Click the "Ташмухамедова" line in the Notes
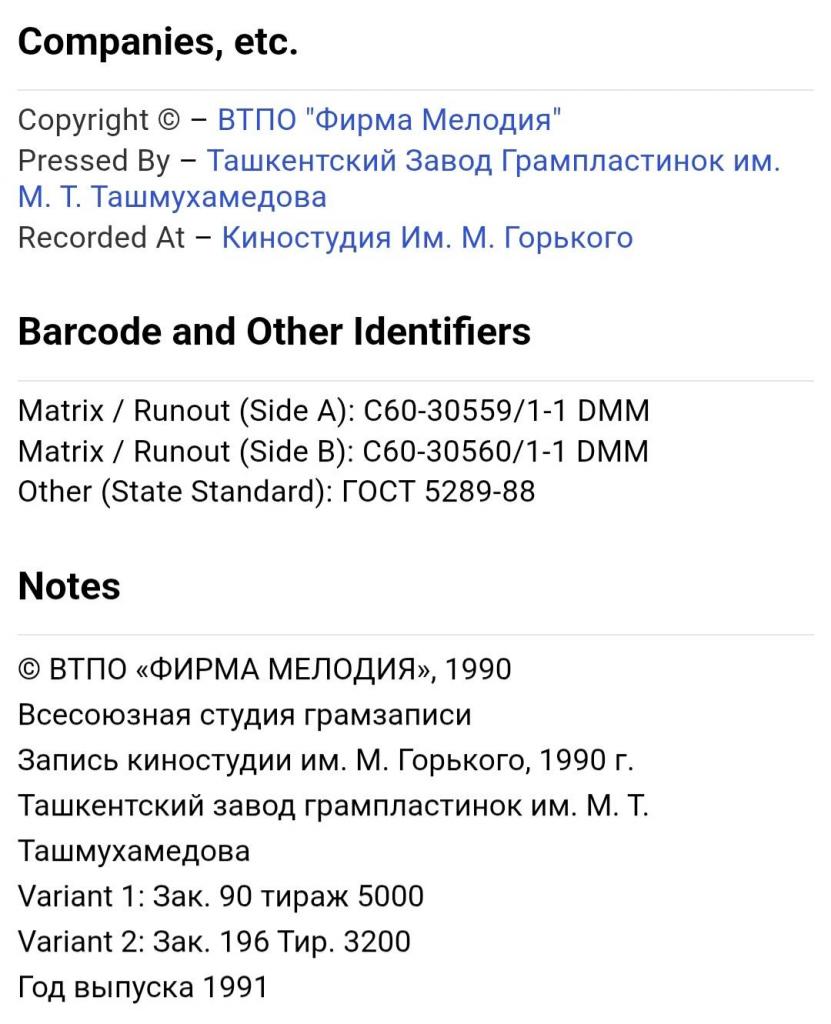Image resolution: width=831 pixels, height=1024 pixels. coord(134,851)
